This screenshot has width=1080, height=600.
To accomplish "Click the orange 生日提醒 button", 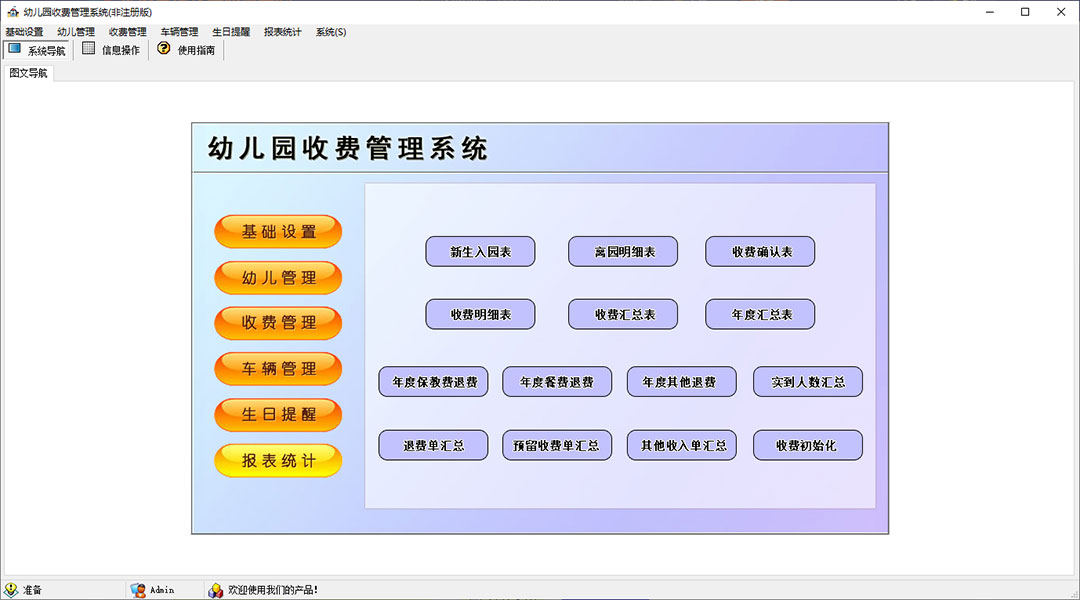I will (278, 414).
